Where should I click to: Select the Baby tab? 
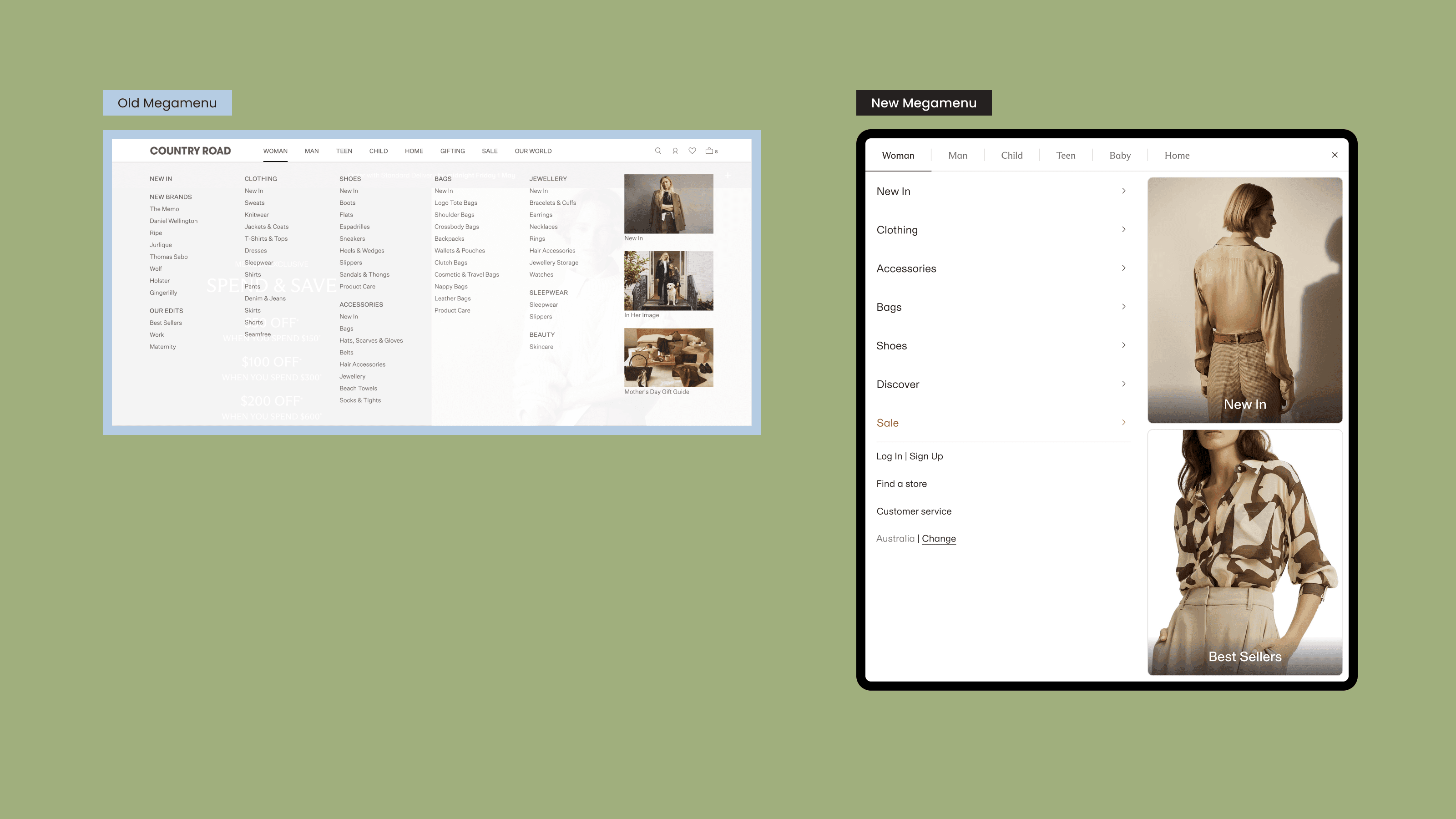(1120, 156)
